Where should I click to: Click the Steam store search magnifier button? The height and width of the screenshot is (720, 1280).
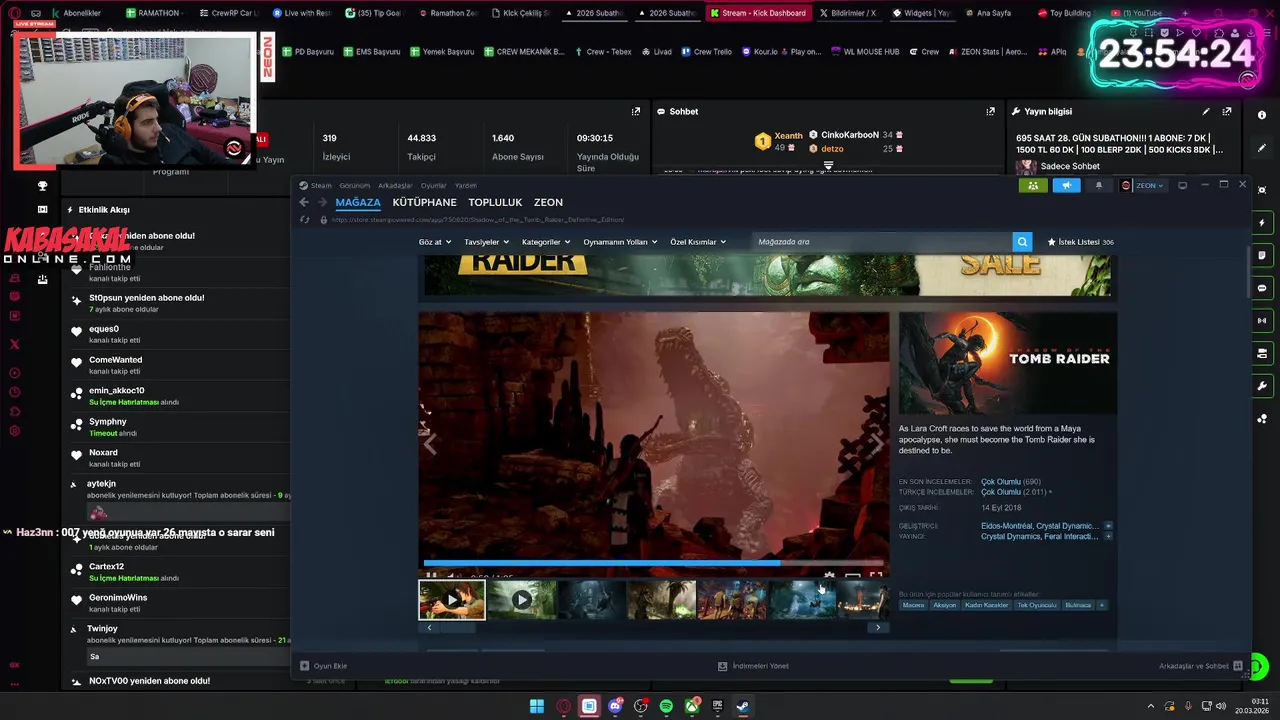point(1022,242)
